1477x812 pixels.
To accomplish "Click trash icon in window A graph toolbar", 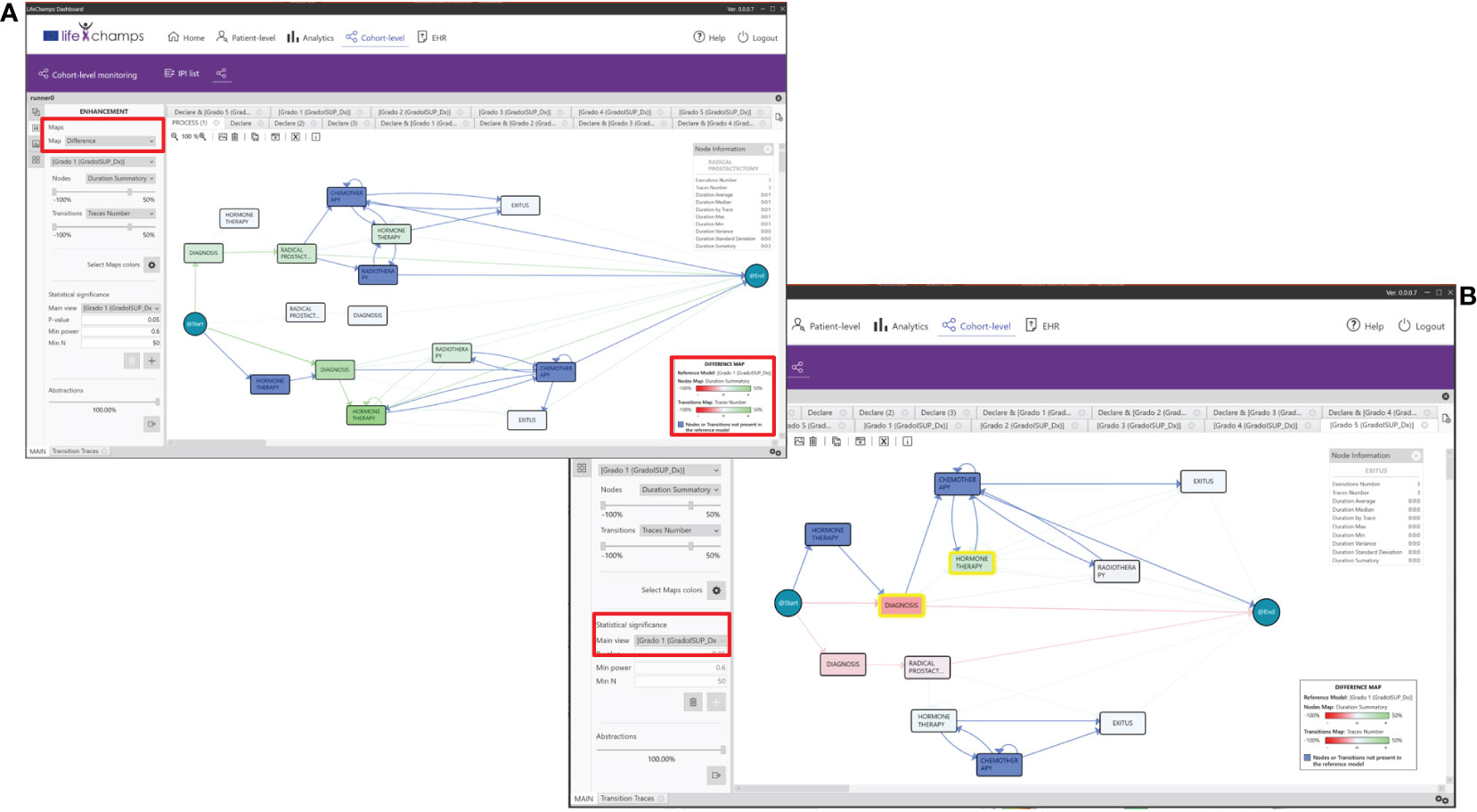I will click(x=234, y=136).
